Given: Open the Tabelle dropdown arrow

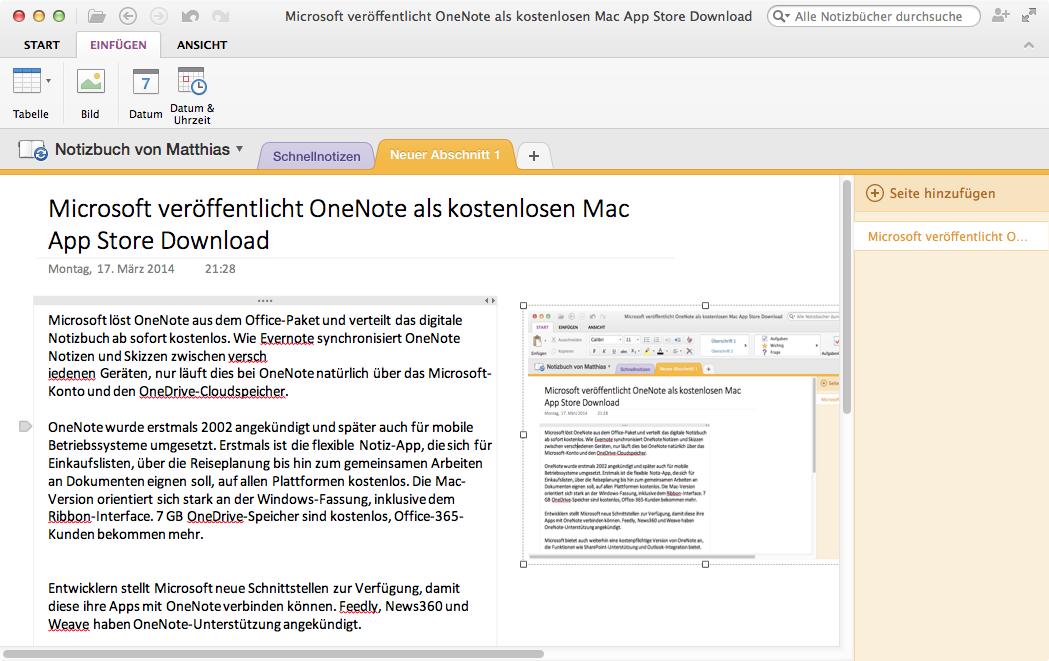Looking at the screenshot, I should tap(48, 81).
